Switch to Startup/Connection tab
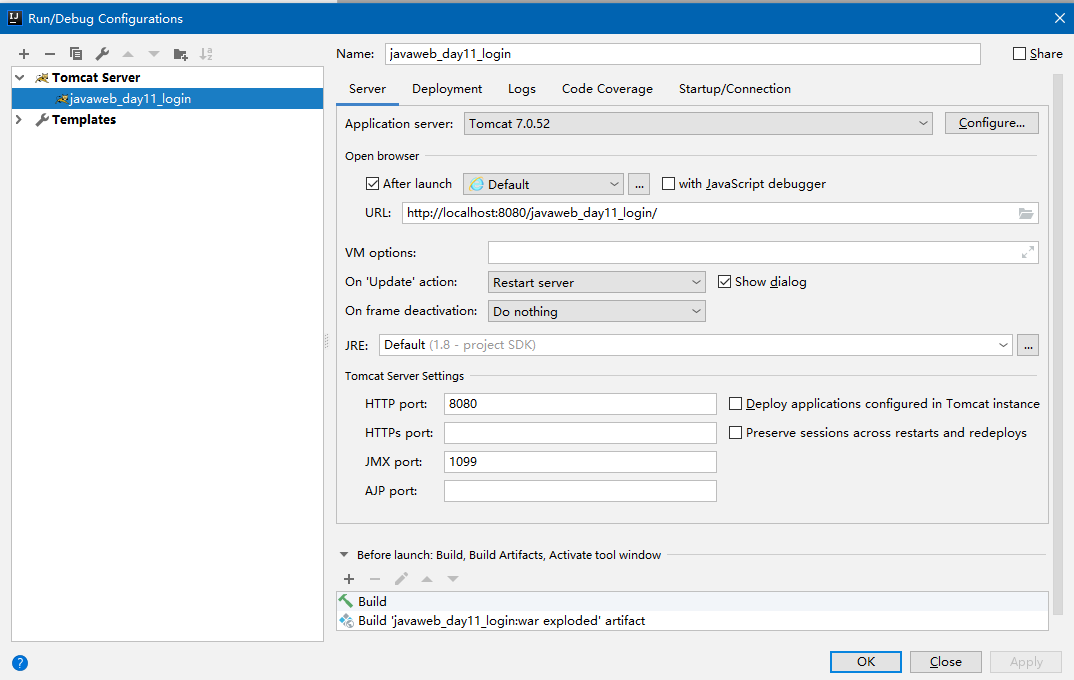The image size is (1074, 680). [734, 89]
